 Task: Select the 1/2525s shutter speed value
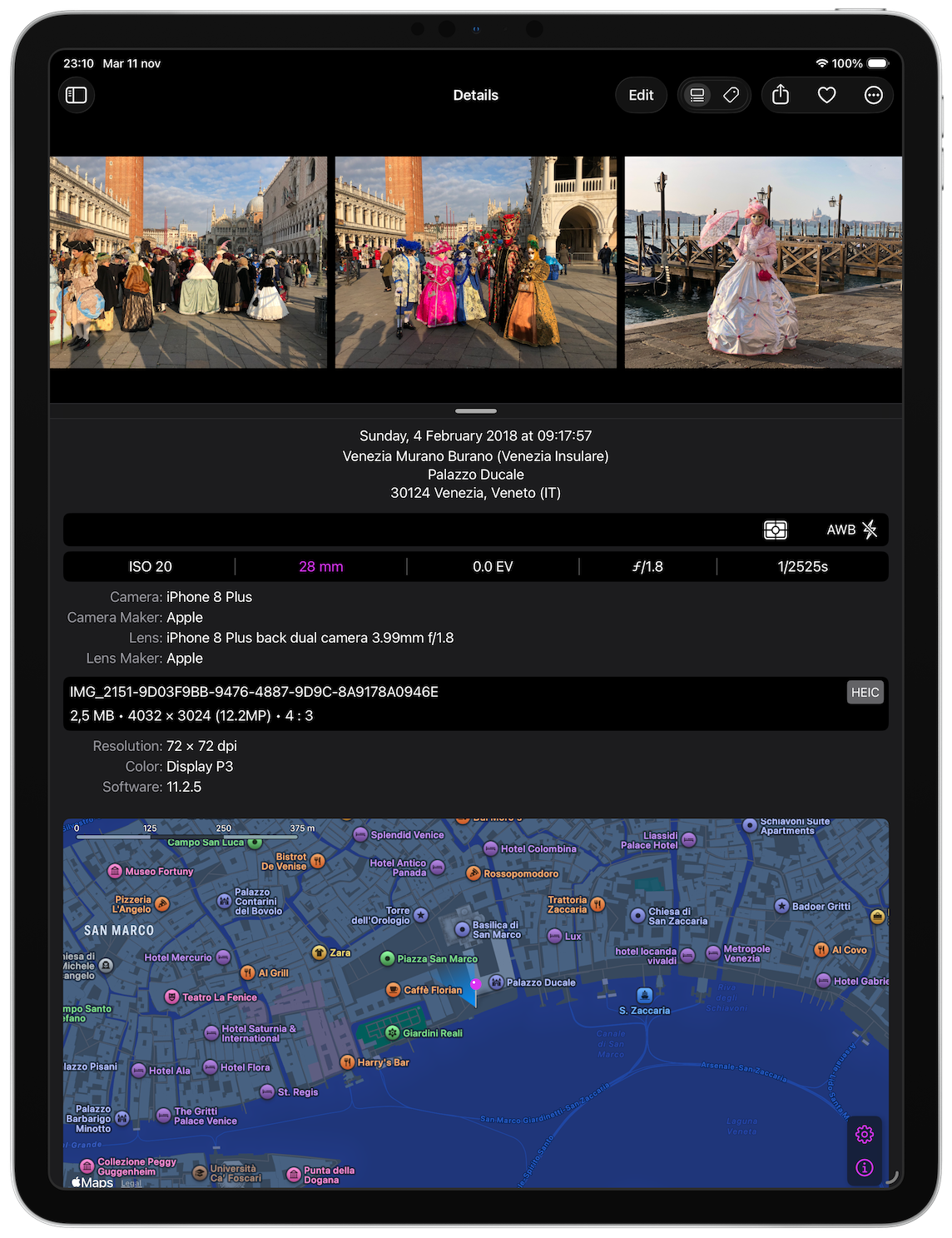tap(801, 566)
